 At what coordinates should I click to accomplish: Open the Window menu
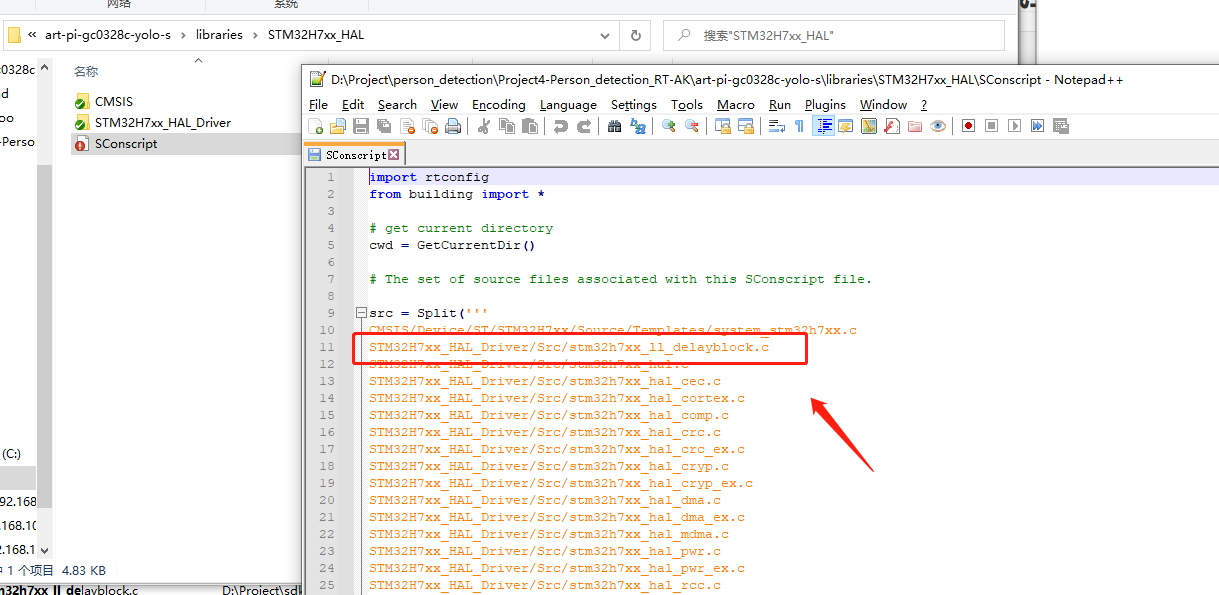coord(883,105)
